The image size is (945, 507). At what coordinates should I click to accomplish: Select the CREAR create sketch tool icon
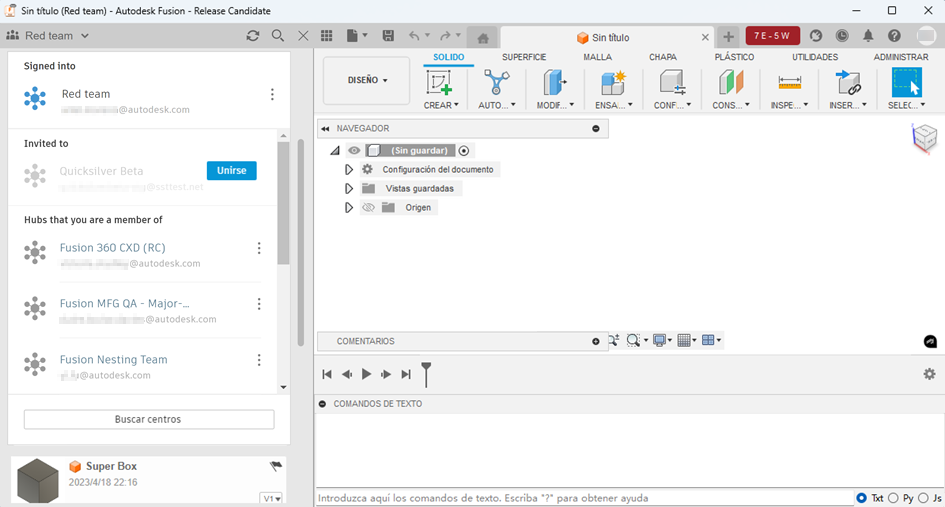(x=439, y=83)
